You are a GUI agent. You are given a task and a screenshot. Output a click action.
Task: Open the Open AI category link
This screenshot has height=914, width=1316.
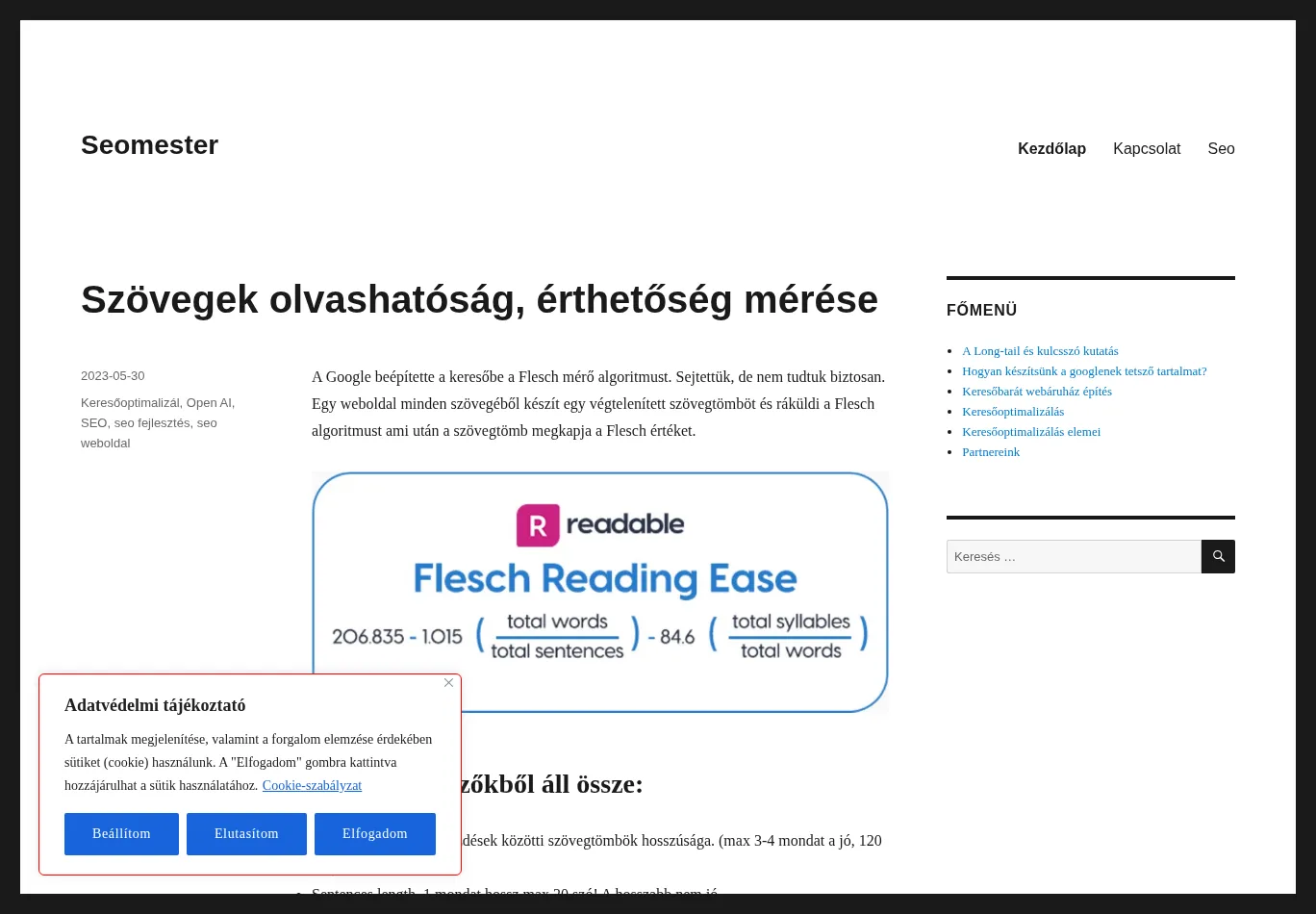click(x=209, y=403)
